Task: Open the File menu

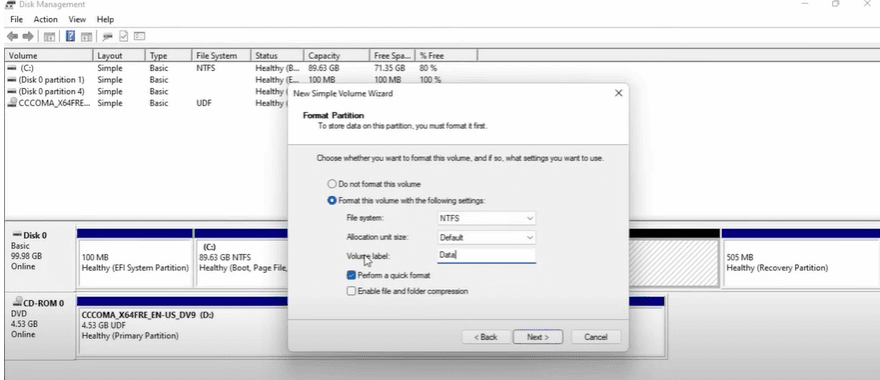Action: (x=16, y=19)
